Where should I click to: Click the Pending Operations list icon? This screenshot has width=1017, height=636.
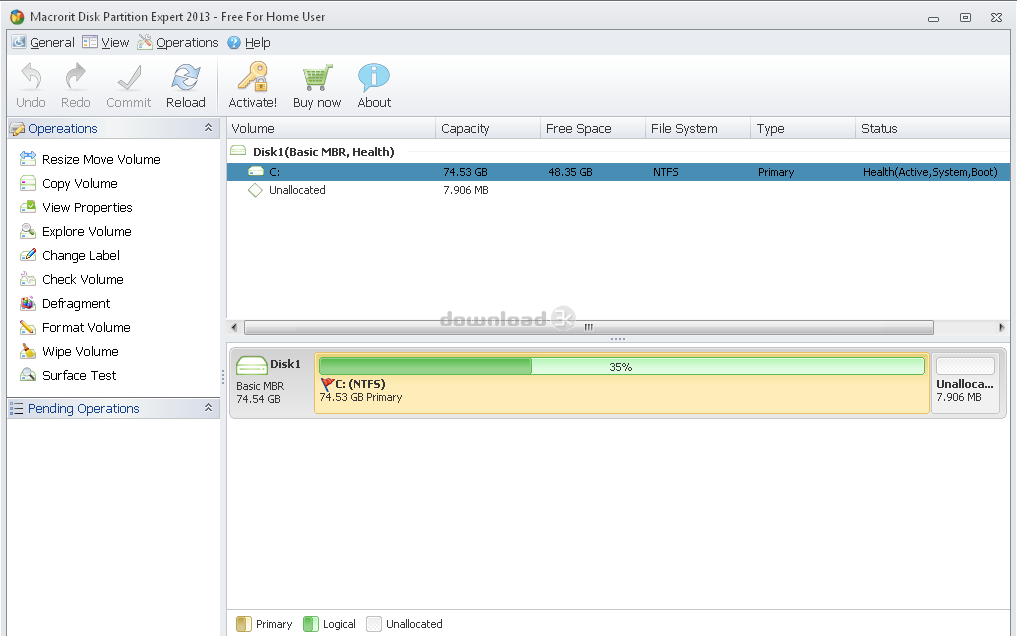[16, 408]
